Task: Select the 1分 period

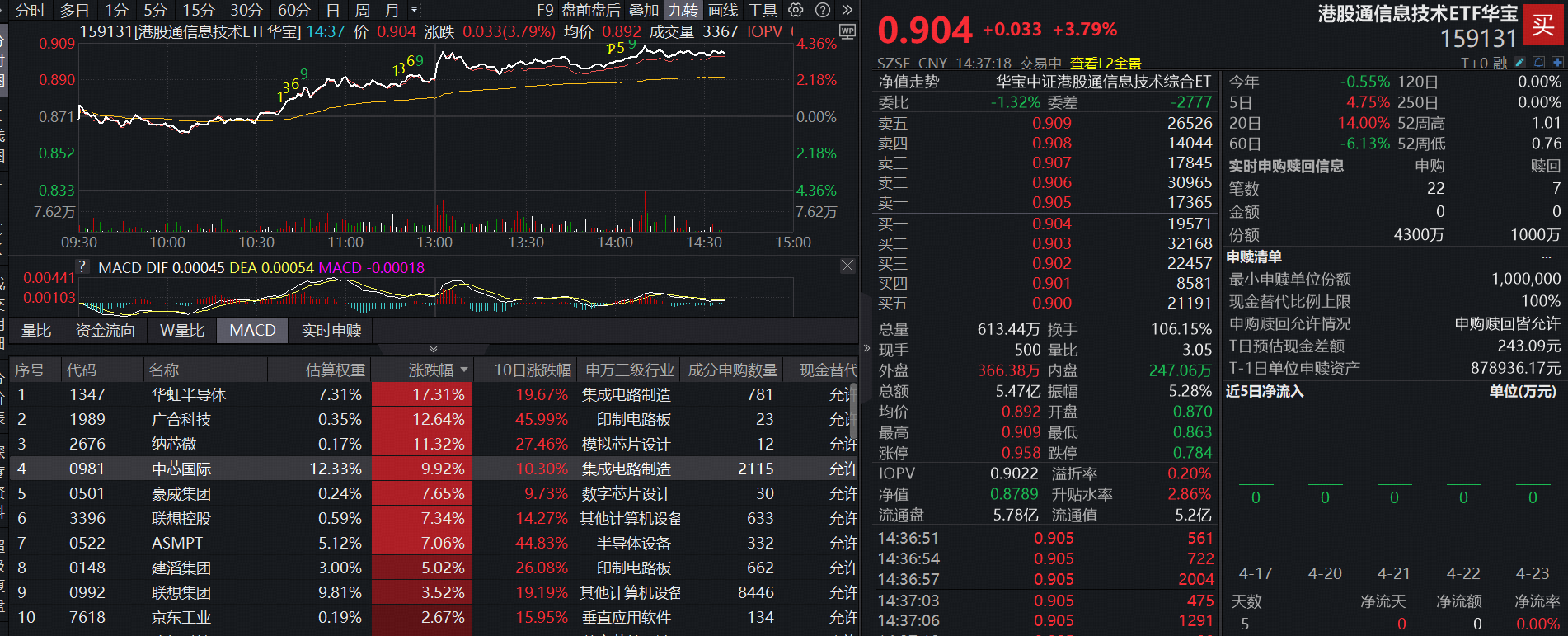Action: (x=116, y=11)
